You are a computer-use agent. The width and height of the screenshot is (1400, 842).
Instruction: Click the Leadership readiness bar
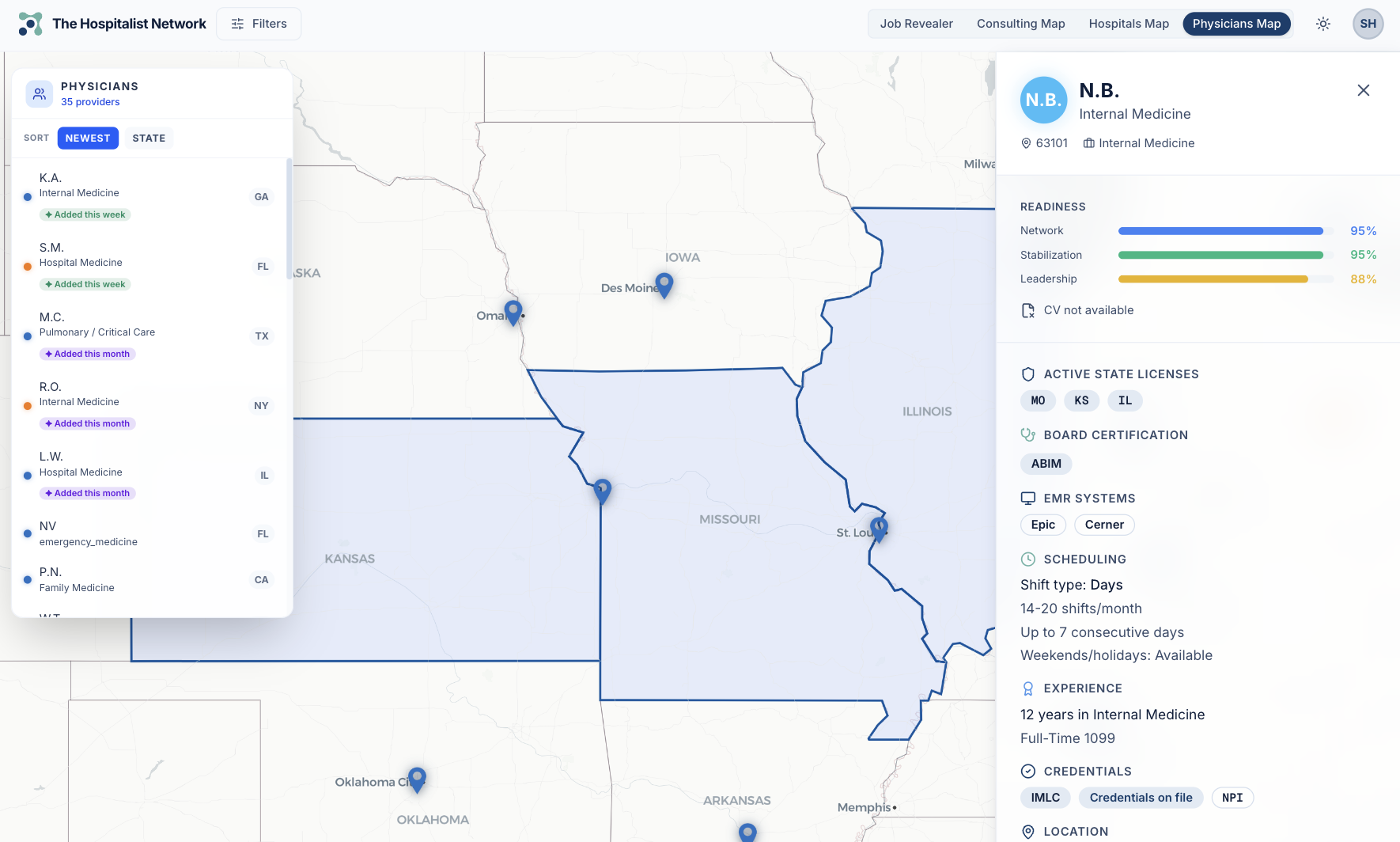coord(1226,279)
